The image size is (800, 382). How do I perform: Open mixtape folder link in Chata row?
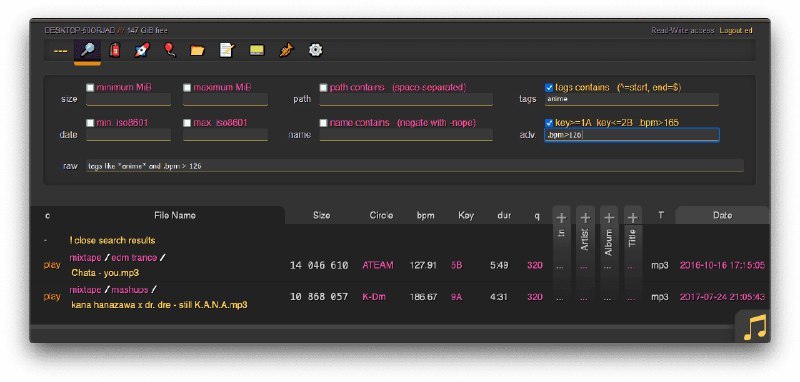coord(85,258)
